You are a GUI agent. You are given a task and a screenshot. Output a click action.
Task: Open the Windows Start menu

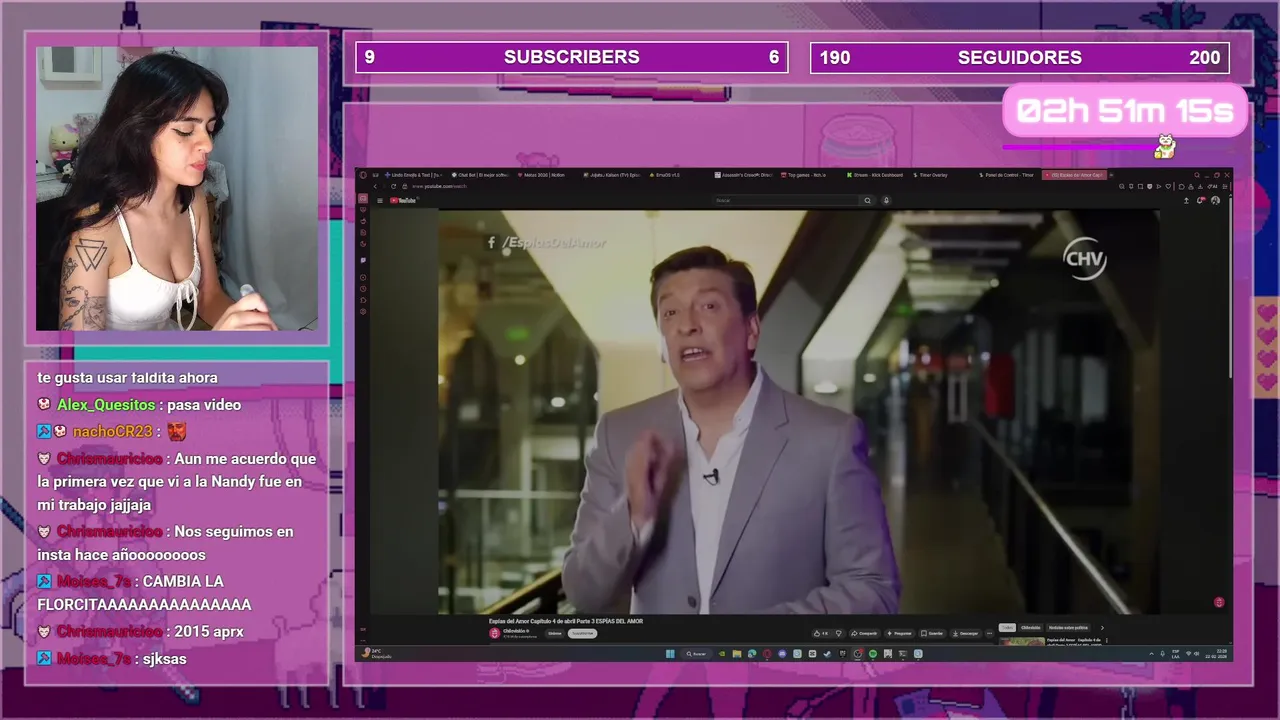click(670, 654)
